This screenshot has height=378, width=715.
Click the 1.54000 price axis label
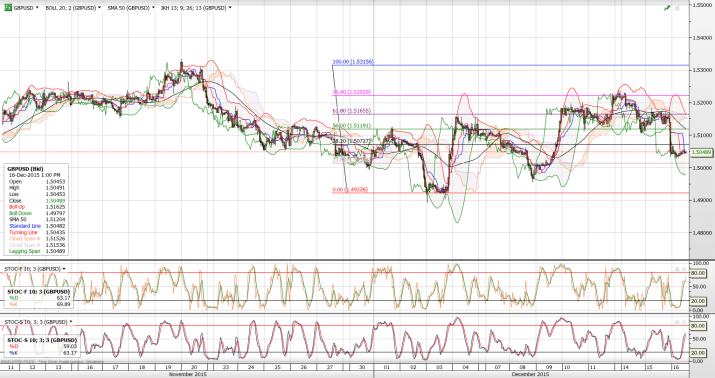(x=702, y=38)
